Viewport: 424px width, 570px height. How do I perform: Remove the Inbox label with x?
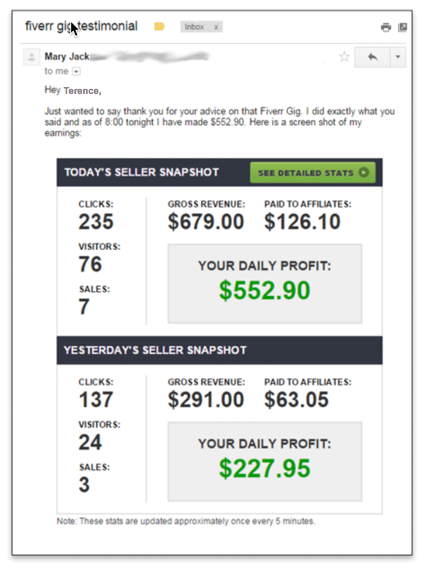pos(216,27)
